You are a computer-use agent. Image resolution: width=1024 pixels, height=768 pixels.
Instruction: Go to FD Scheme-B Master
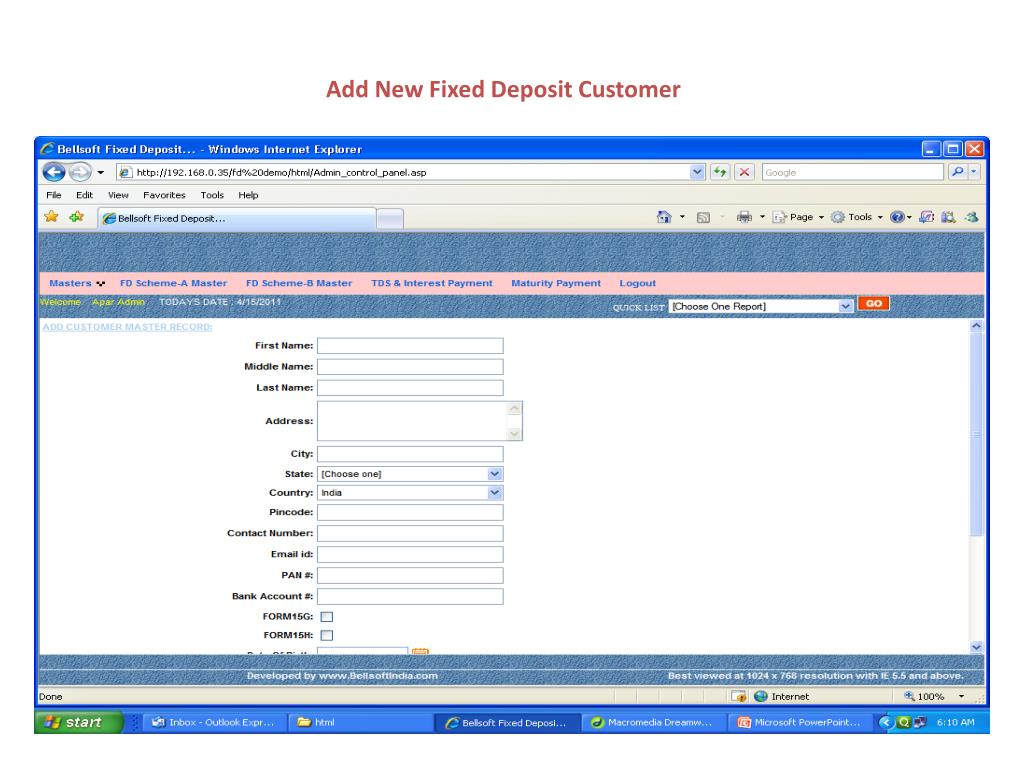tap(299, 283)
